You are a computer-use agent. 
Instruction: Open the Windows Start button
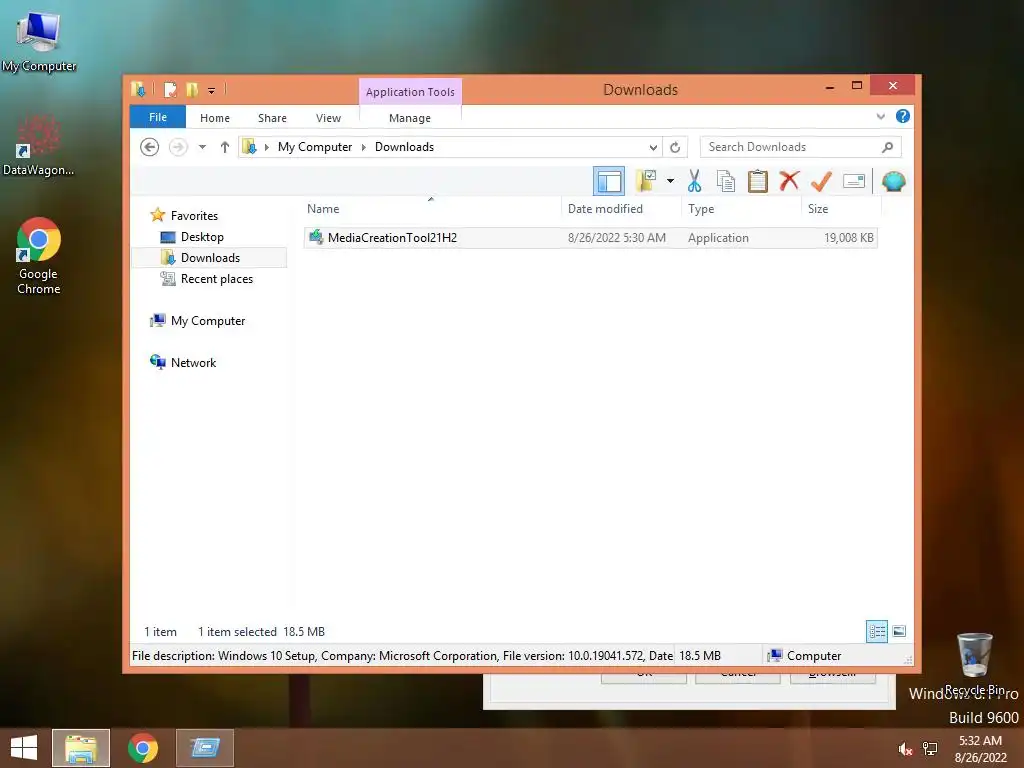coord(24,748)
